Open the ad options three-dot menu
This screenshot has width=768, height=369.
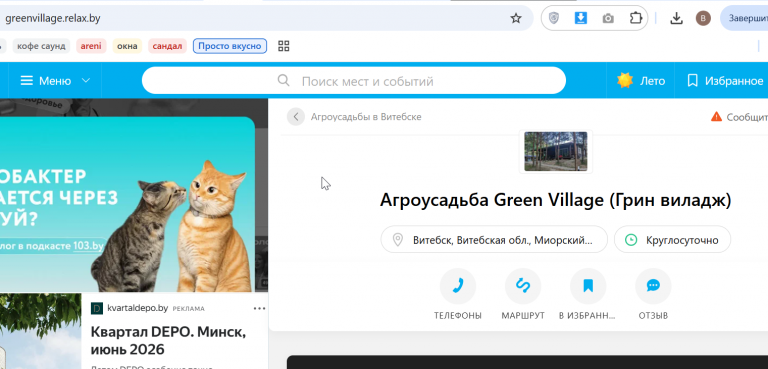(x=259, y=308)
